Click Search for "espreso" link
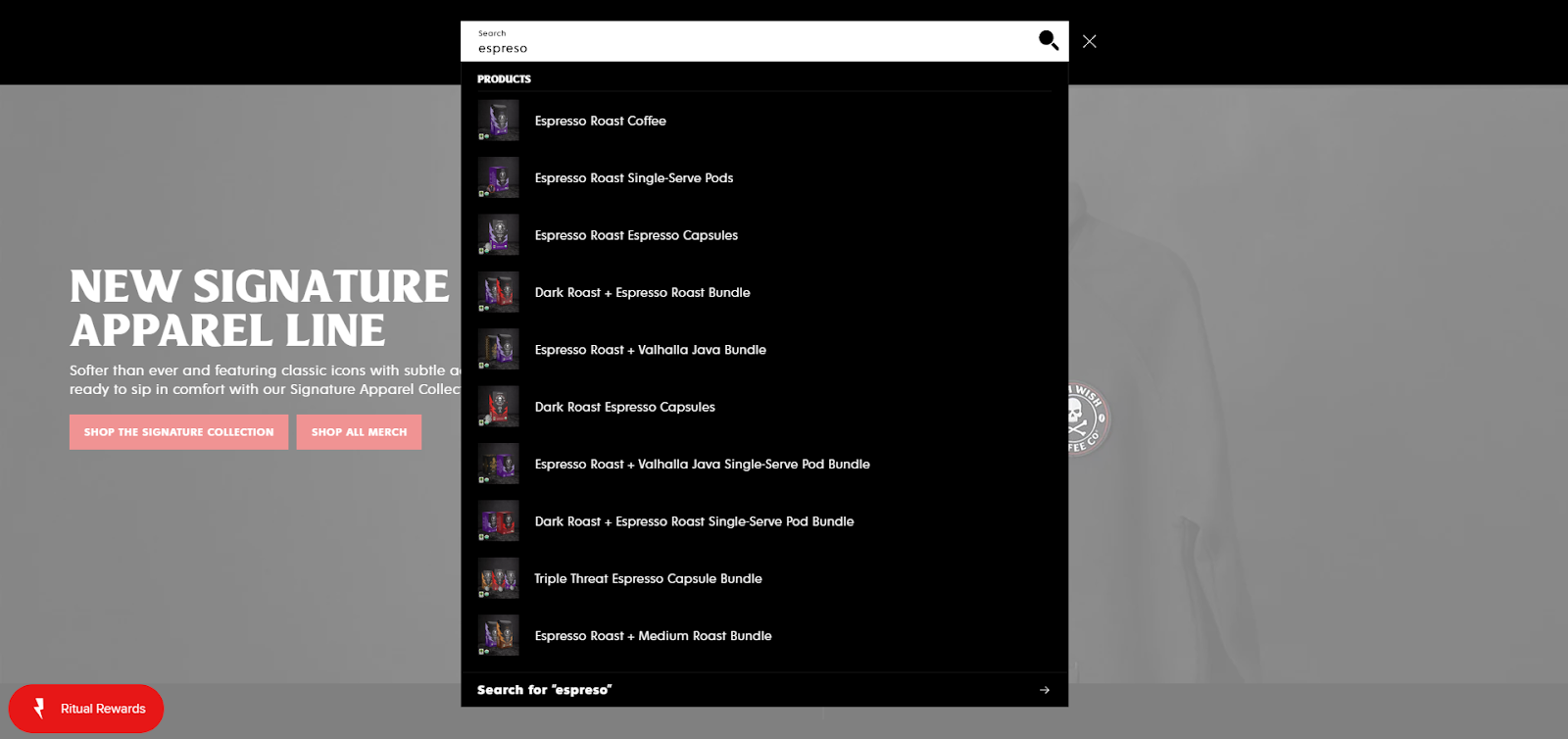This screenshot has width=1568, height=739. (544, 690)
